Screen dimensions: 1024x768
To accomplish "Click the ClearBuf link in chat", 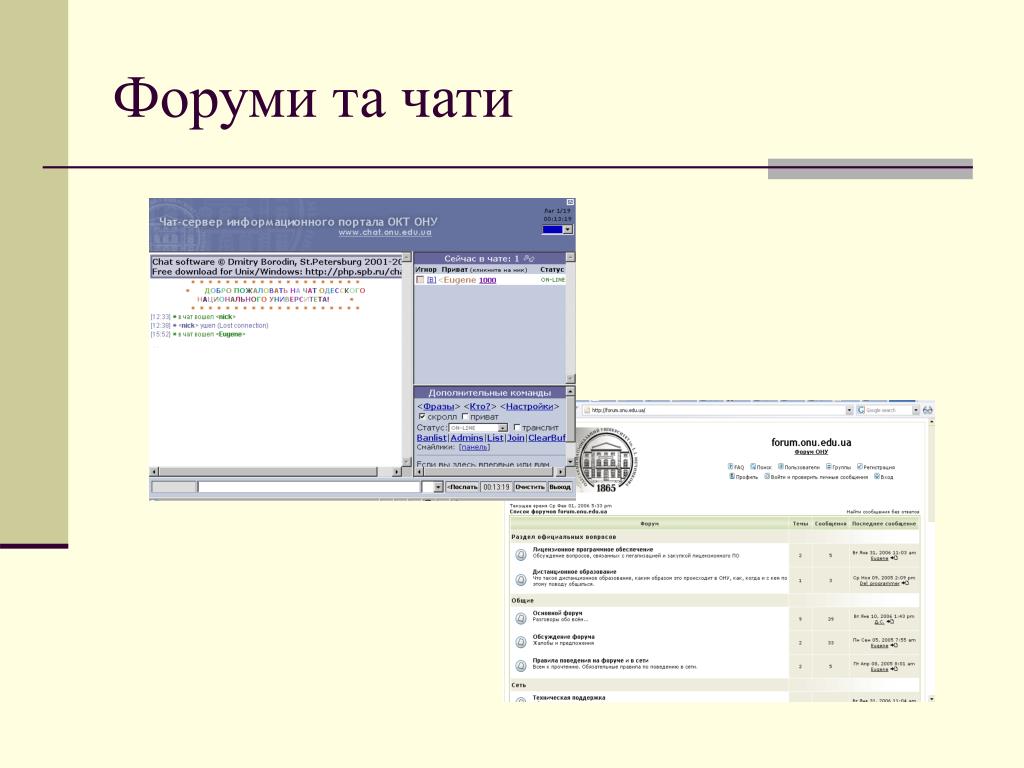I will coord(547,438).
